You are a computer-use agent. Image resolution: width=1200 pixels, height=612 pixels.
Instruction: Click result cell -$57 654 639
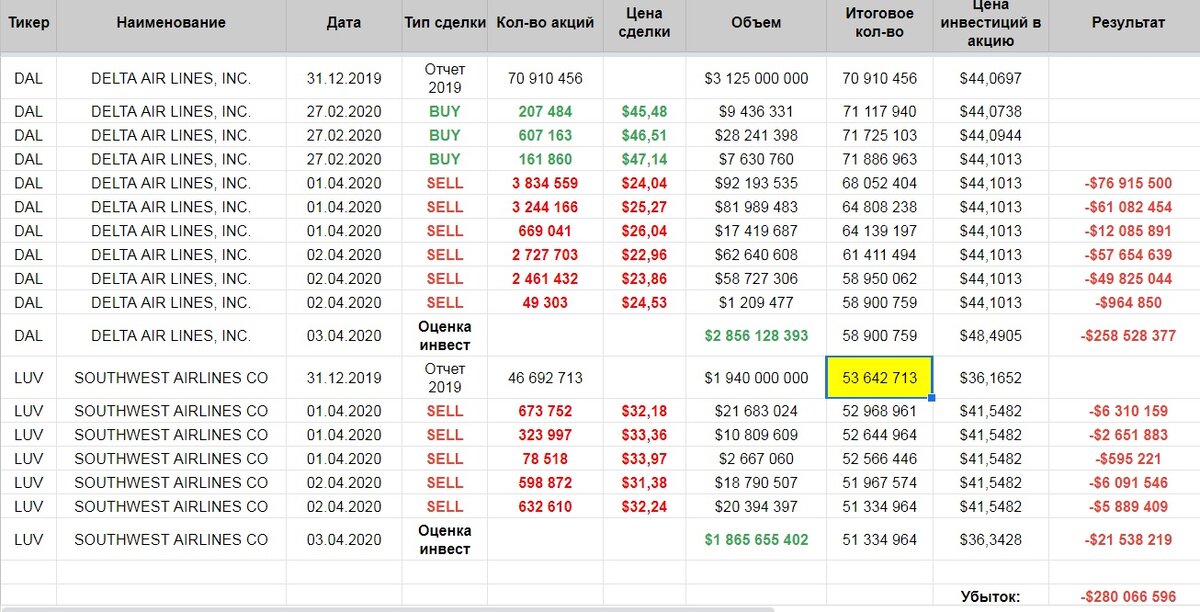pyautogui.click(x=1128, y=255)
